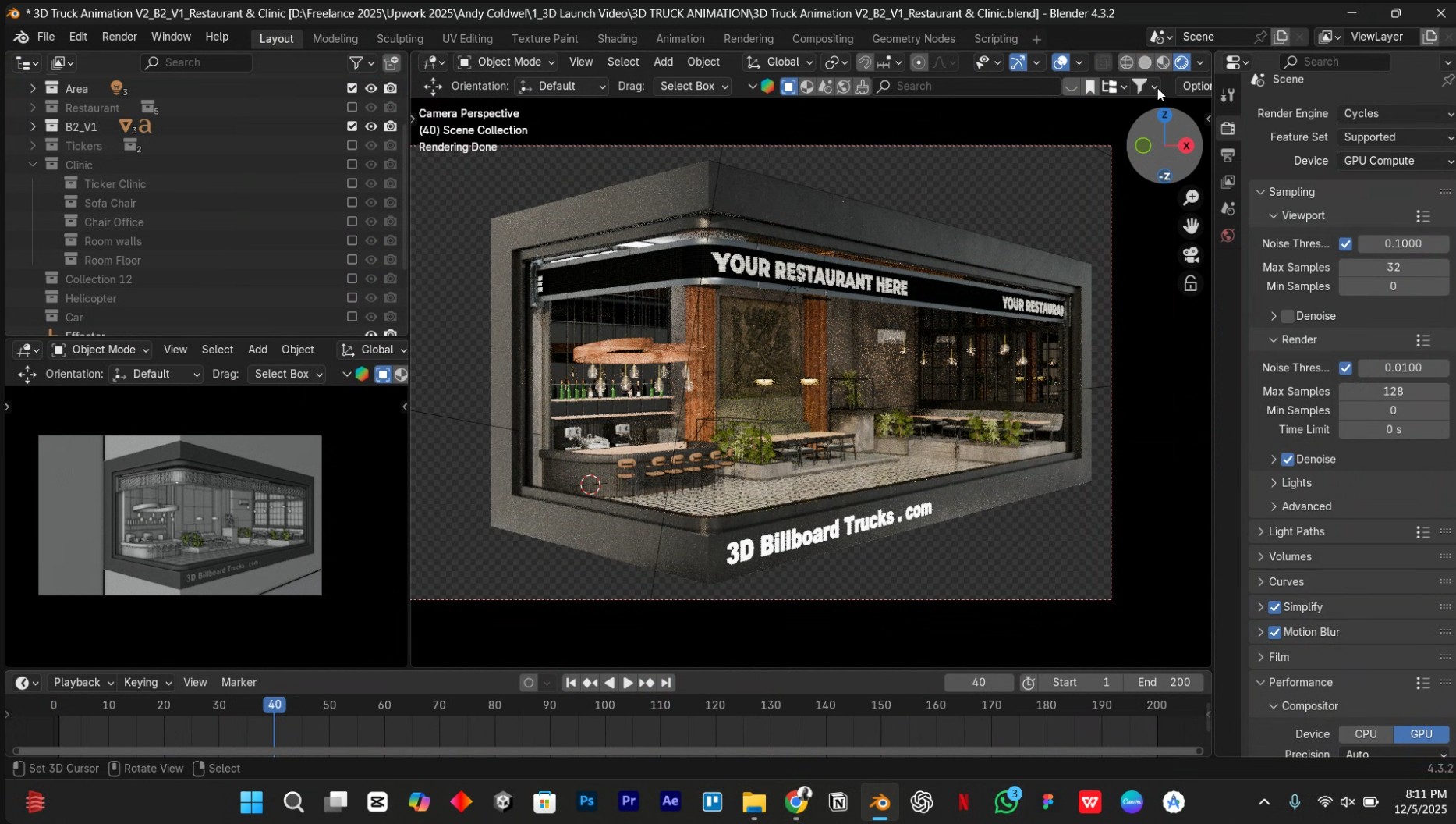The width and height of the screenshot is (1456, 824).
Task: Open the Output properties printer icon
Action: click(1228, 154)
